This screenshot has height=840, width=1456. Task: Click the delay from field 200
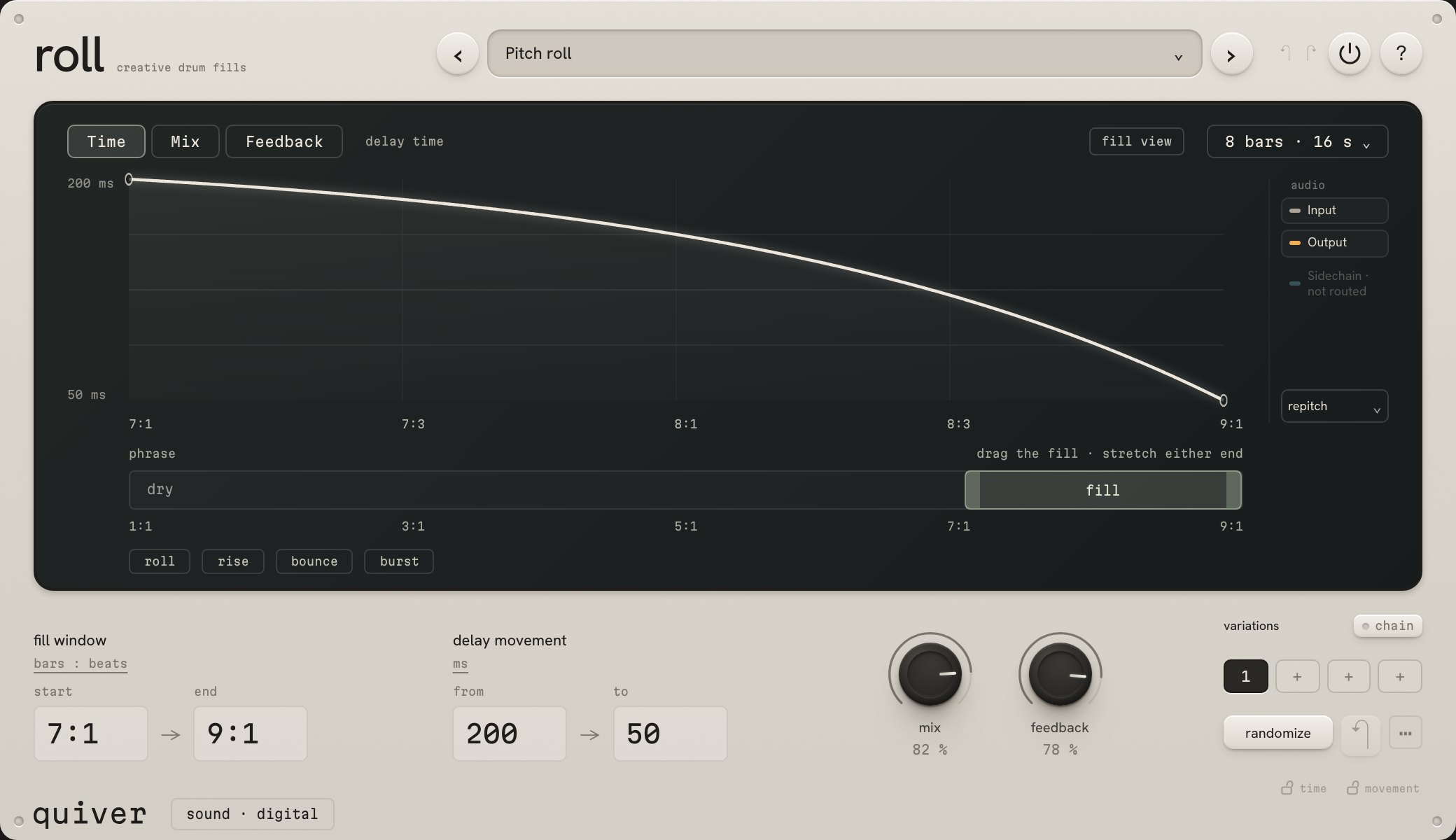tap(510, 734)
